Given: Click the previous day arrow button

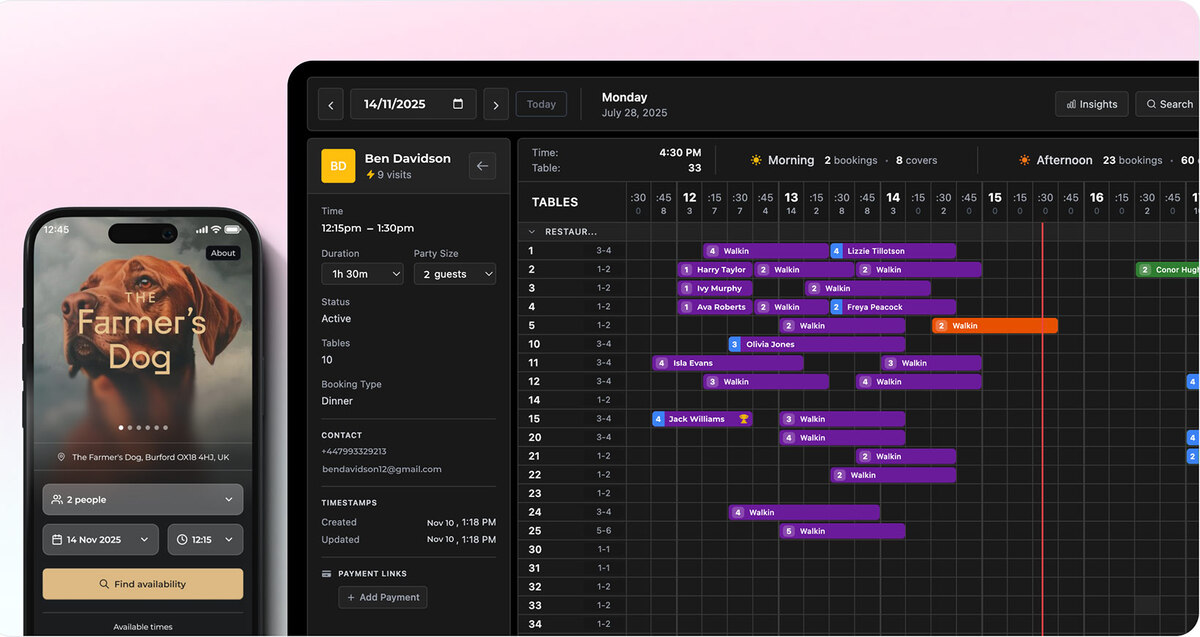Looking at the screenshot, I should (x=331, y=104).
